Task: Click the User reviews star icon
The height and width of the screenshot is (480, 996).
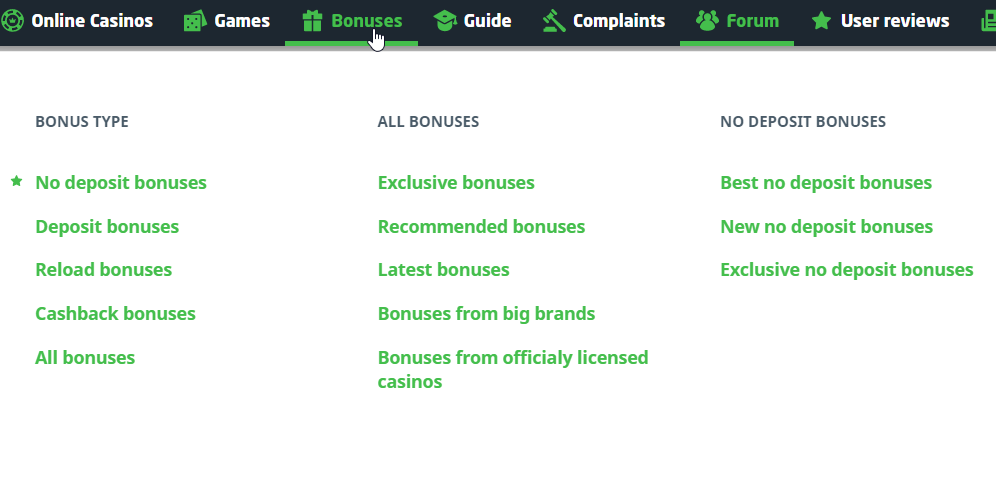Action: [x=821, y=21]
